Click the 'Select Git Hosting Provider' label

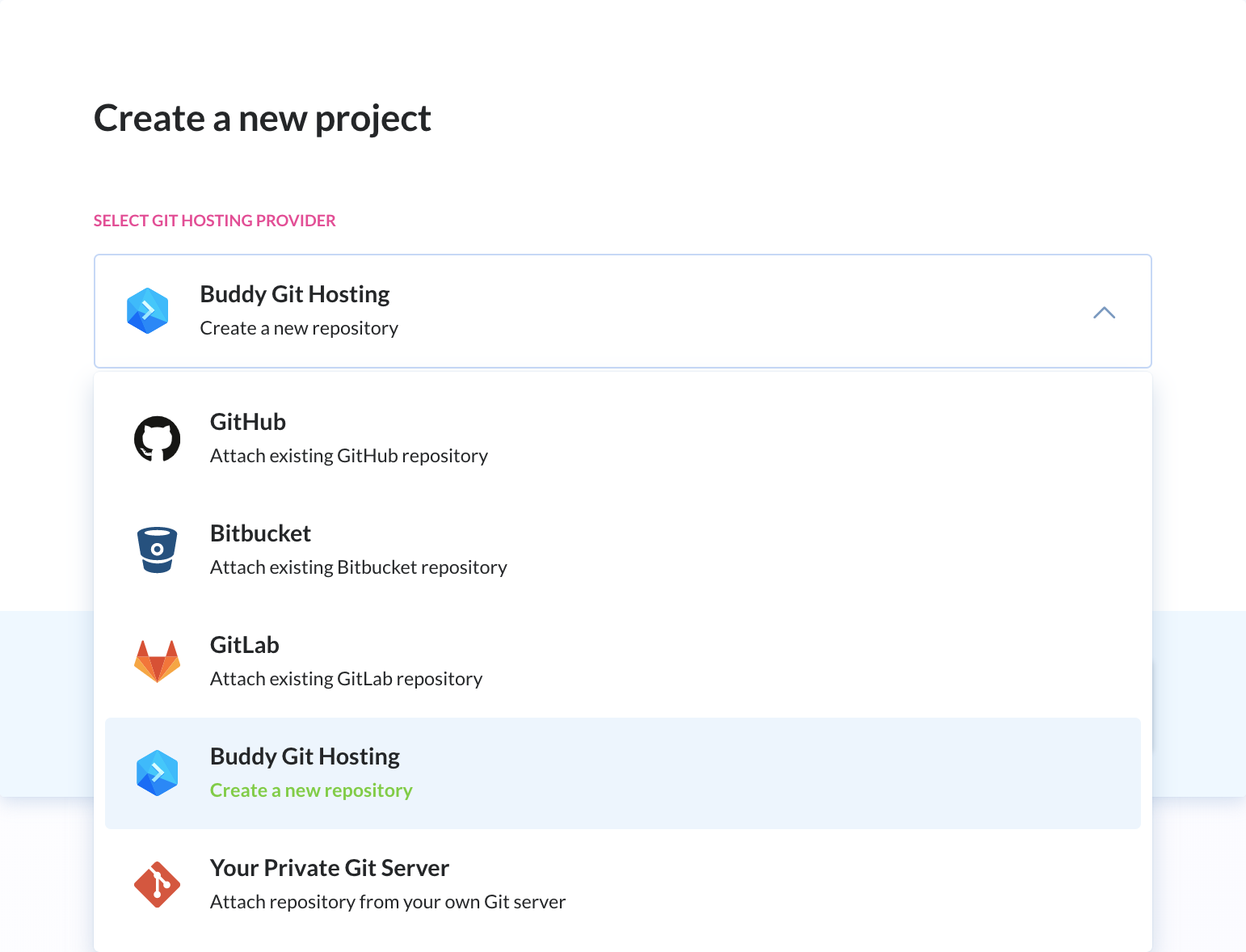coord(215,221)
